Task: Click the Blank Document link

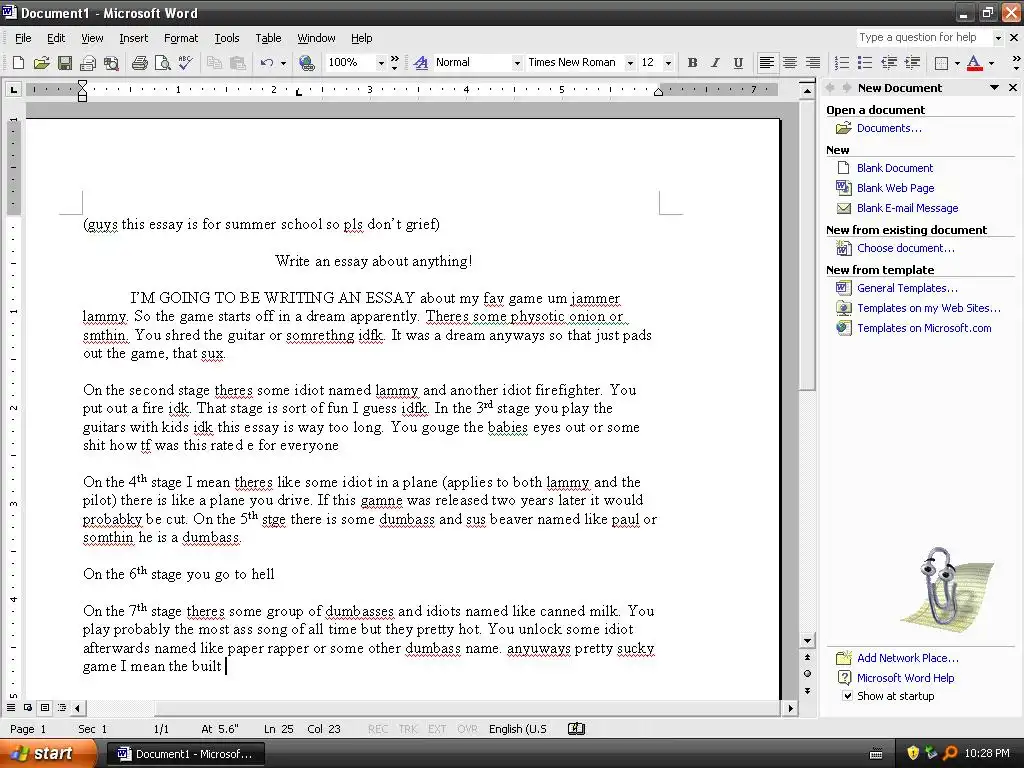Action: tap(895, 168)
